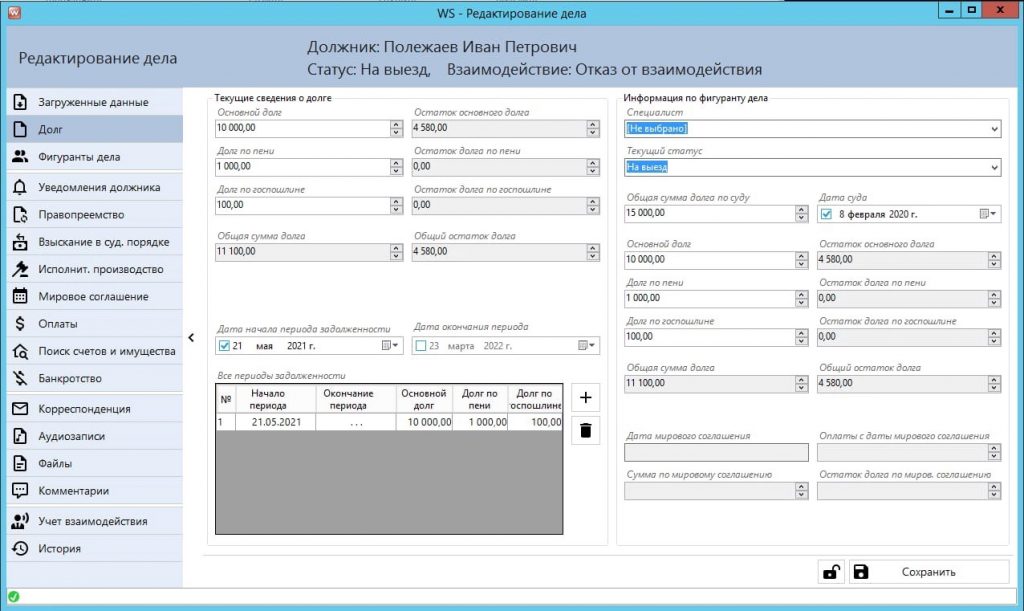Viewport: 1024px width, 611px height.
Task: Click the Правопреемство document icon
Action: click(20, 215)
